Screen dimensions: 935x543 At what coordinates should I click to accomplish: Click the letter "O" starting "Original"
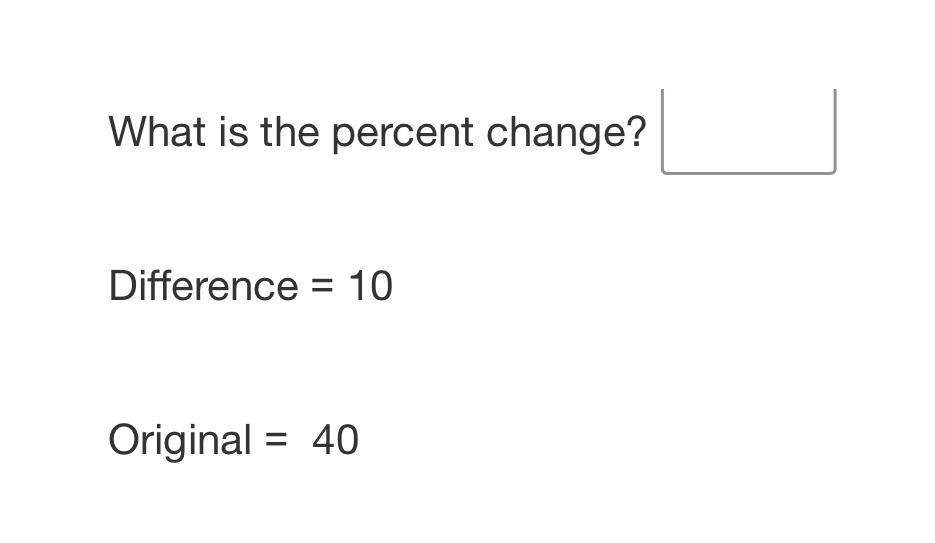tap(123, 440)
